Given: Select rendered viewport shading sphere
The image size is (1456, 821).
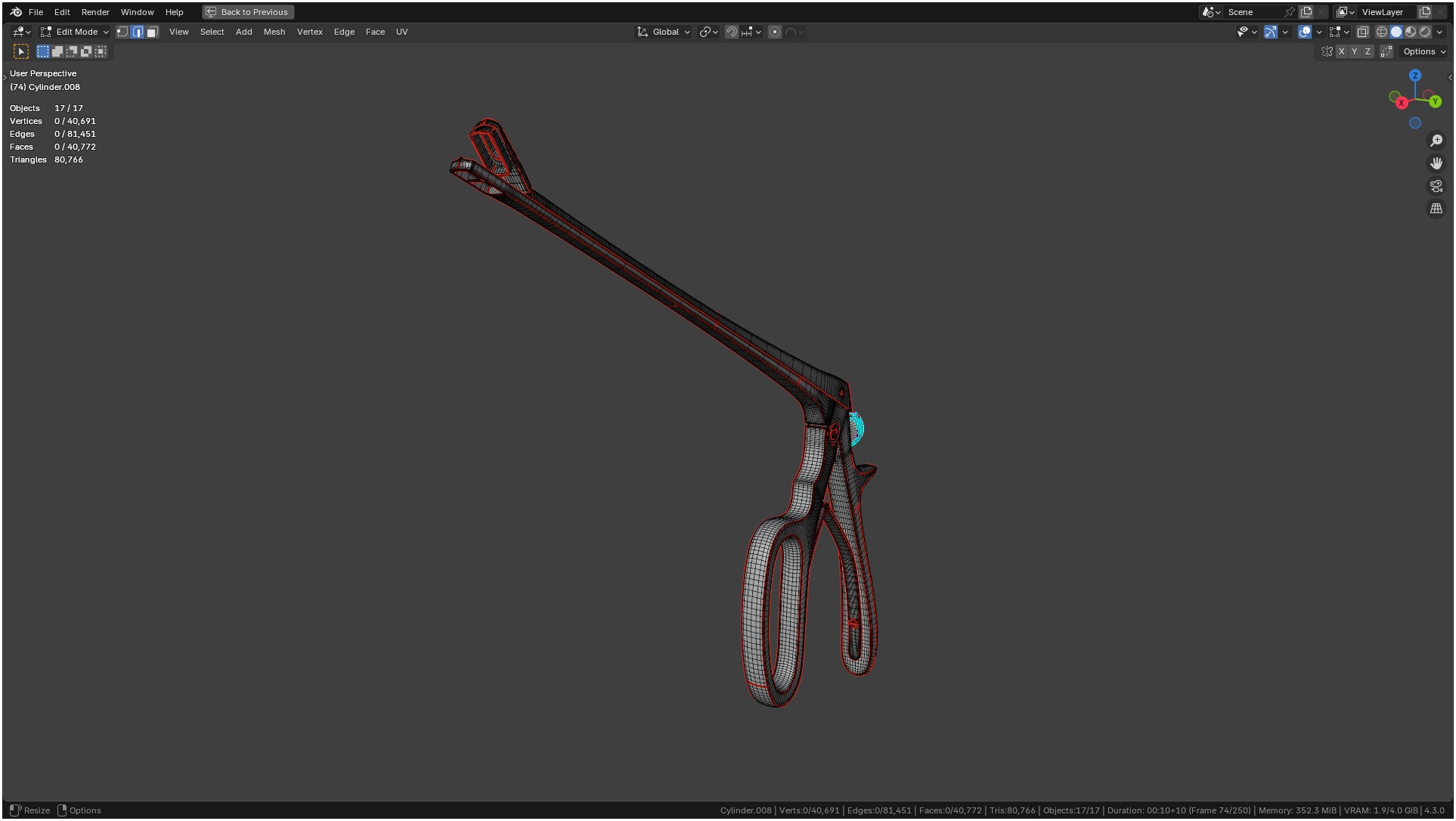Looking at the screenshot, I should pos(1425,32).
